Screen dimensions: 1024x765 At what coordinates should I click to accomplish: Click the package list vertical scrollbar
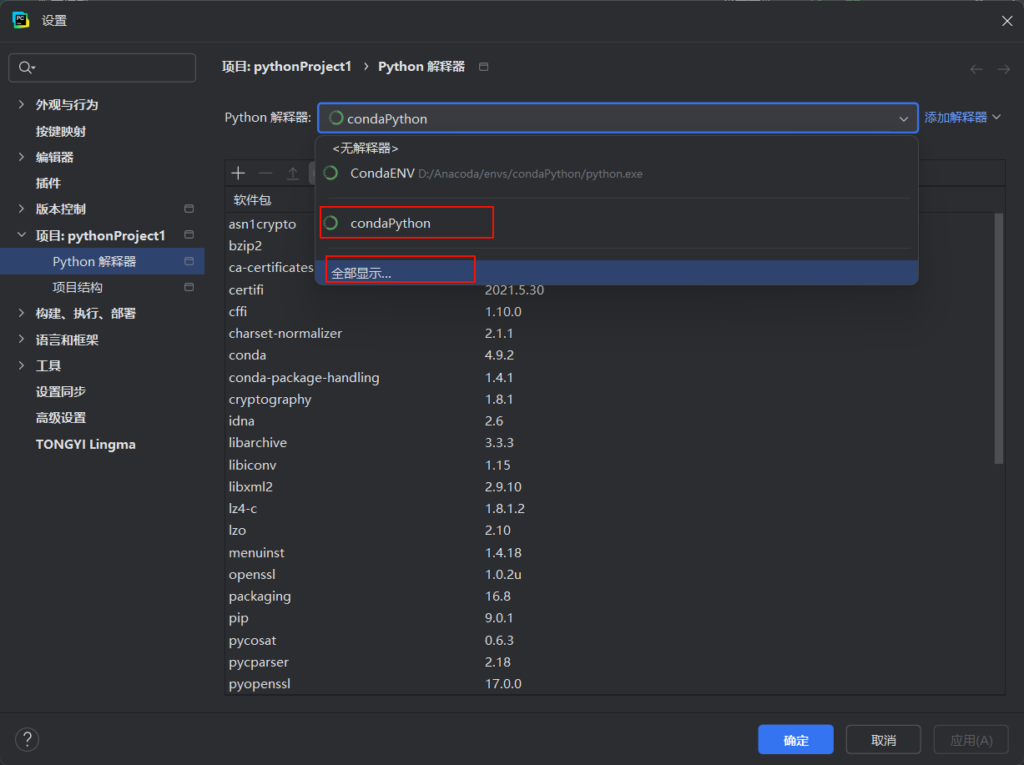coord(999,338)
